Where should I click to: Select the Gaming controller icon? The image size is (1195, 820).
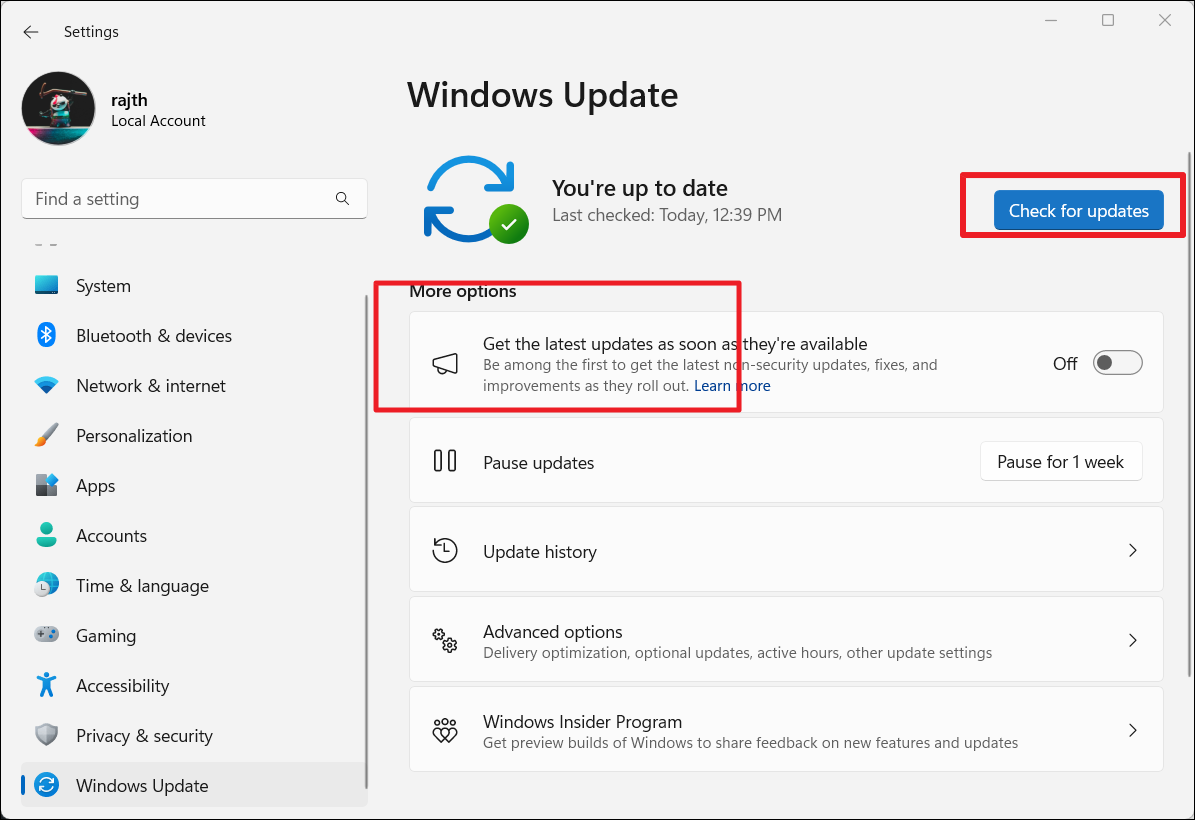[x=46, y=635]
